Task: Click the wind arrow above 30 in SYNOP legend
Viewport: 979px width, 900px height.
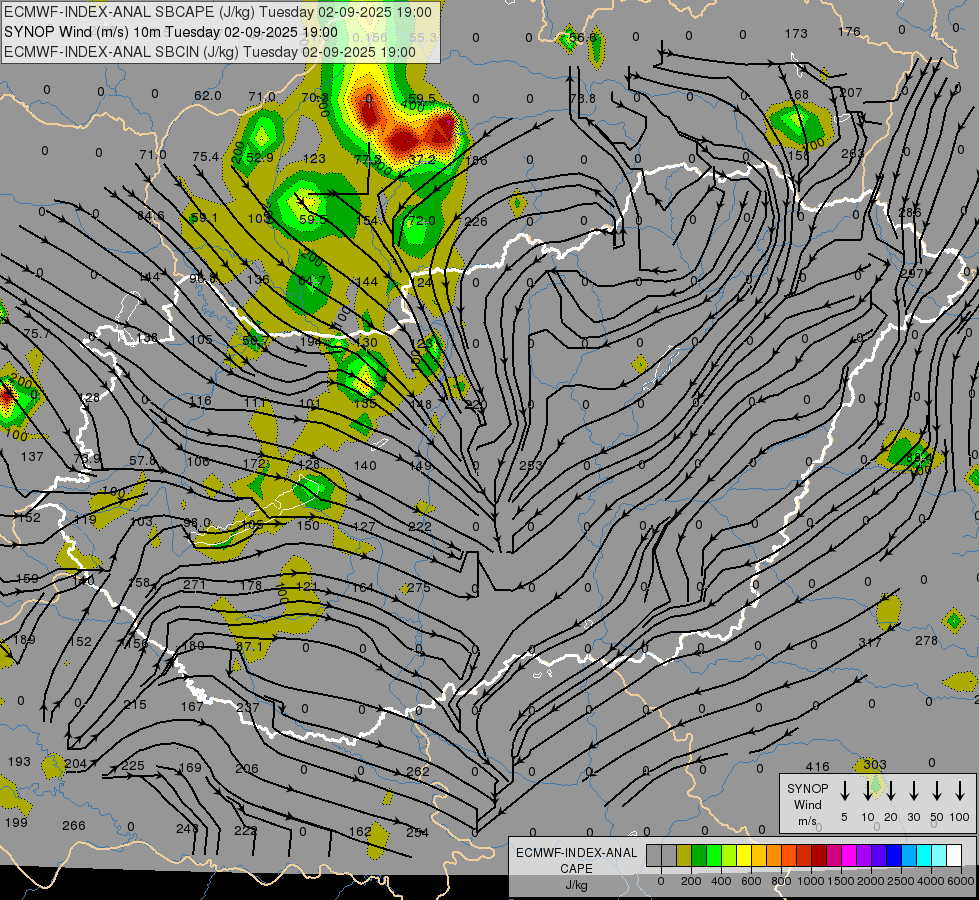Action: coord(913,791)
